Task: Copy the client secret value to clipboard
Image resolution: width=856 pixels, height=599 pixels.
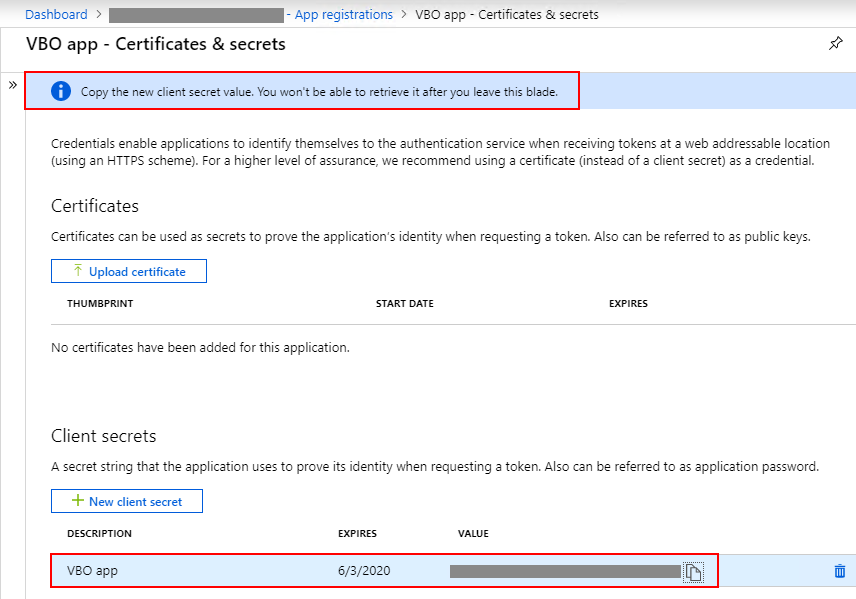Action: click(x=693, y=572)
